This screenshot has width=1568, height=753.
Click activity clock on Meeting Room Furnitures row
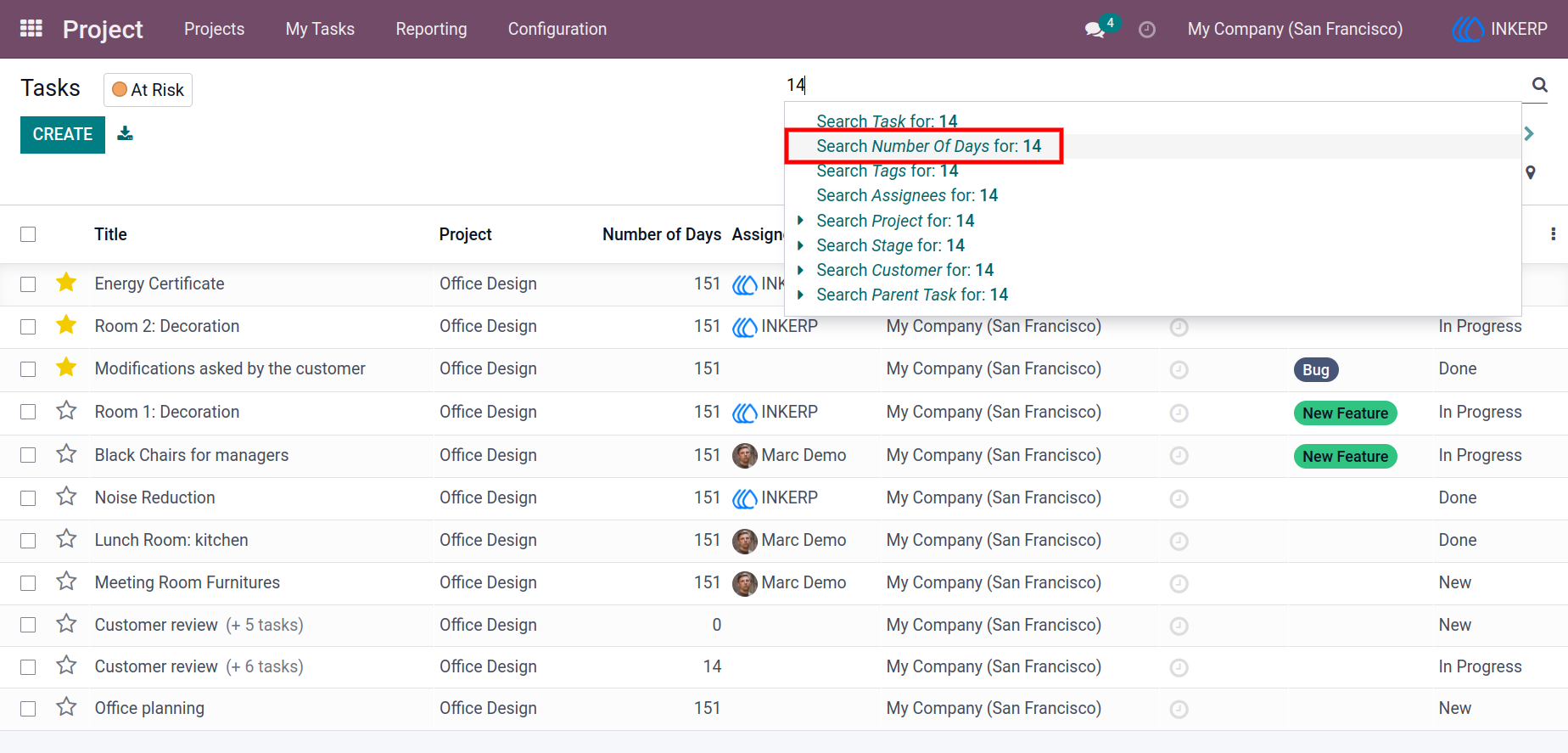point(1179,583)
